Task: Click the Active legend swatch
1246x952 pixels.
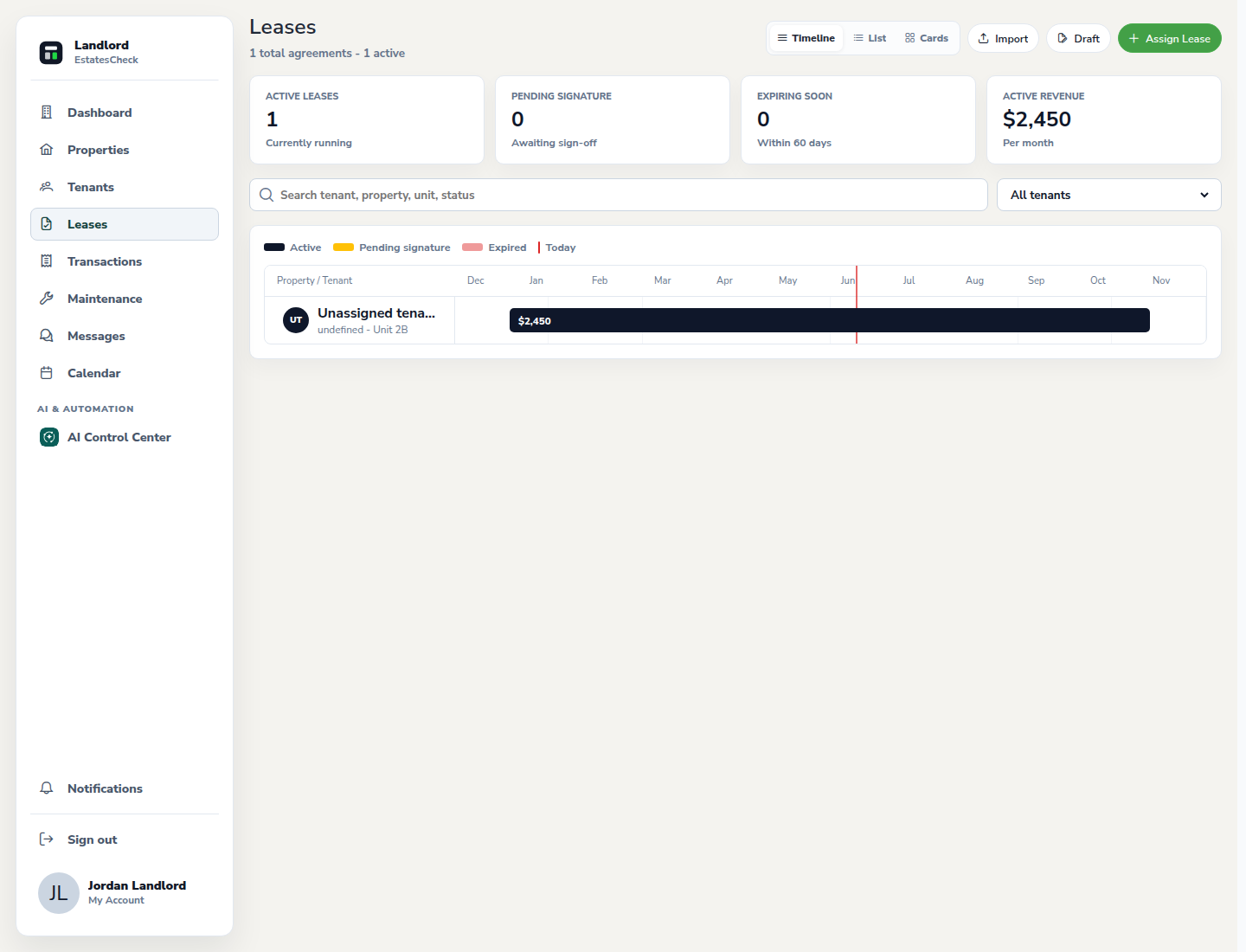Action: pyautogui.click(x=274, y=248)
